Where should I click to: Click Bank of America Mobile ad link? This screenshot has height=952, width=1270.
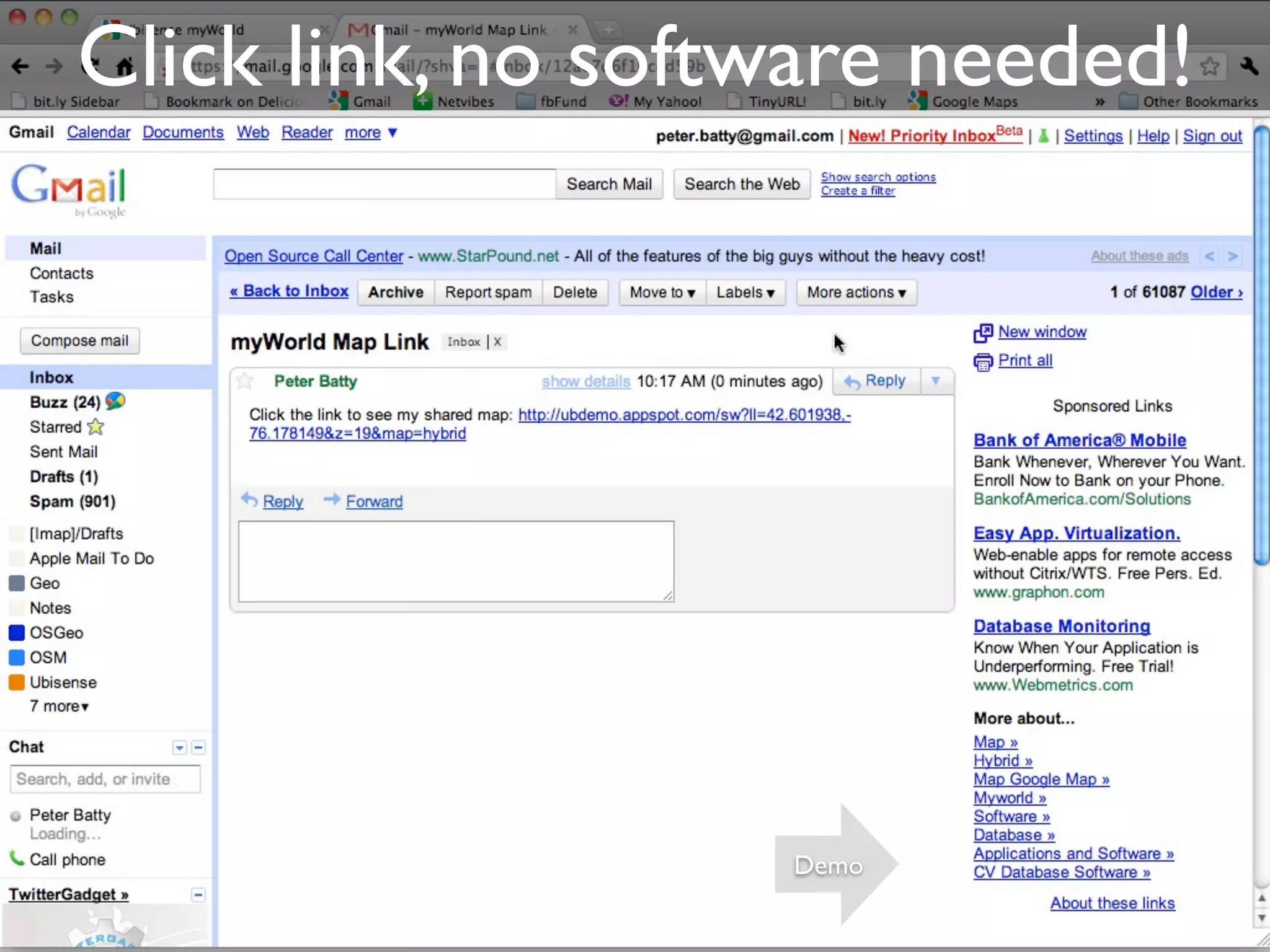(x=1080, y=440)
